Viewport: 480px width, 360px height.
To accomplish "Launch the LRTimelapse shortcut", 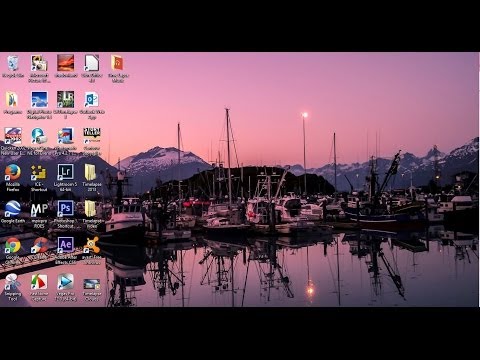I will pos(65,100).
